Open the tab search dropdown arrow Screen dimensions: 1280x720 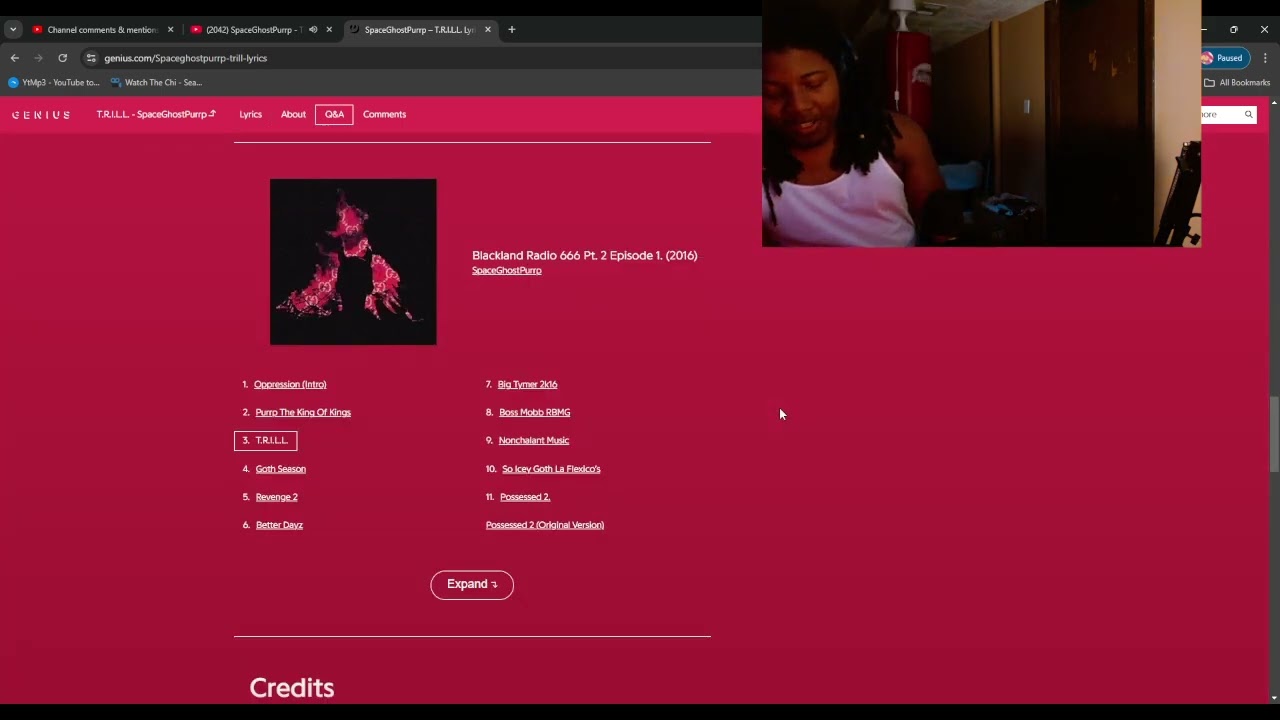coord(13,30)
